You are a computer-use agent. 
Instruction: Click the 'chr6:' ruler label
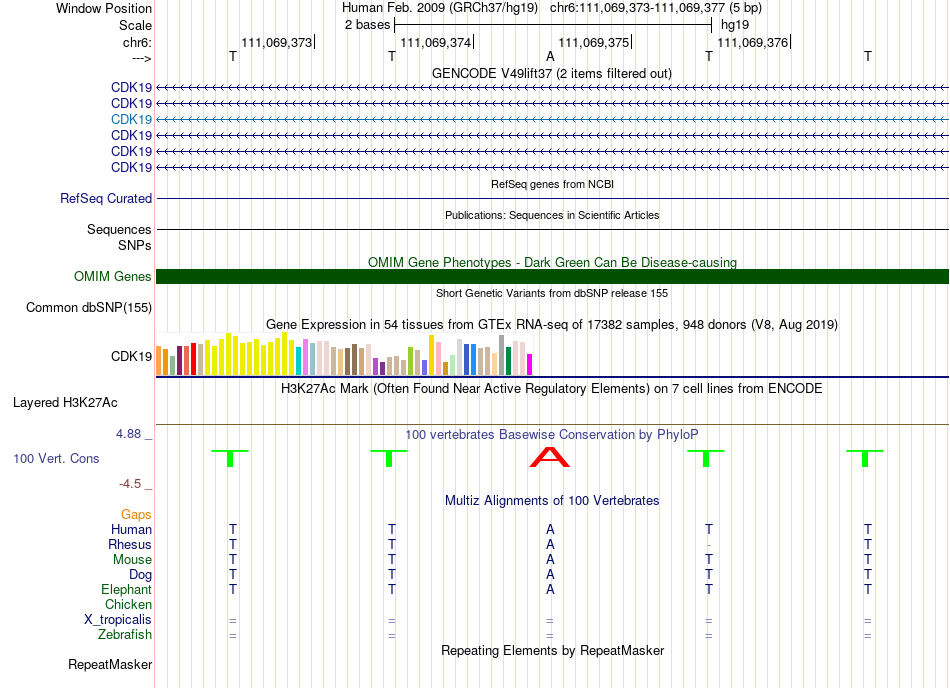point(138,42)
